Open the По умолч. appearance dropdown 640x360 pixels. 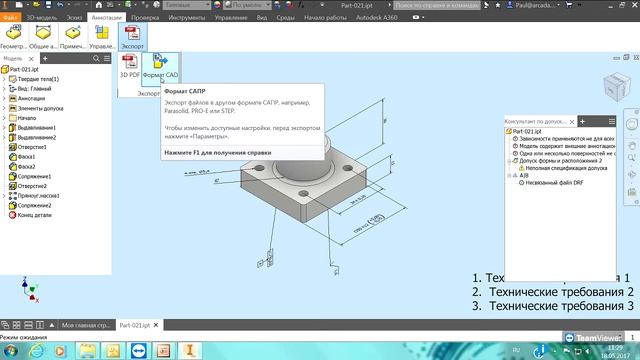pyautogui.click(x=247, y=5)
